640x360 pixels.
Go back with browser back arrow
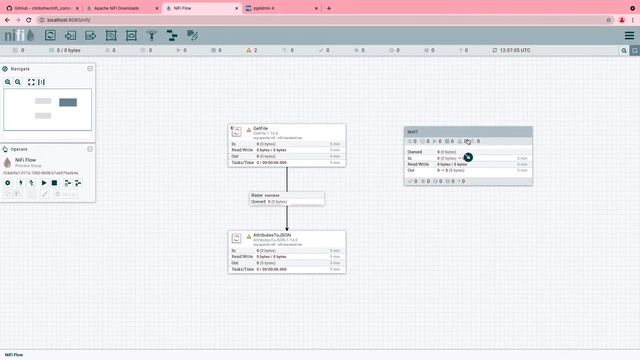(x=7, y=20)
